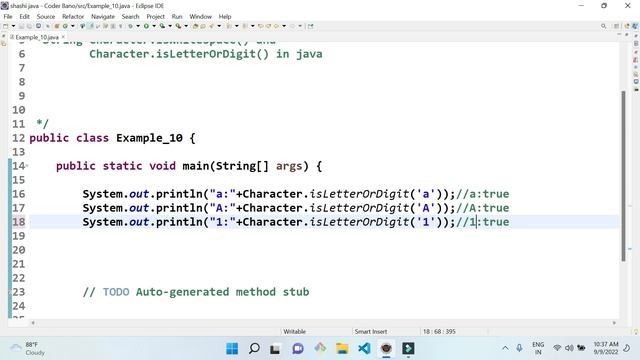Click the Coverage run icon in toolbar

162,26
